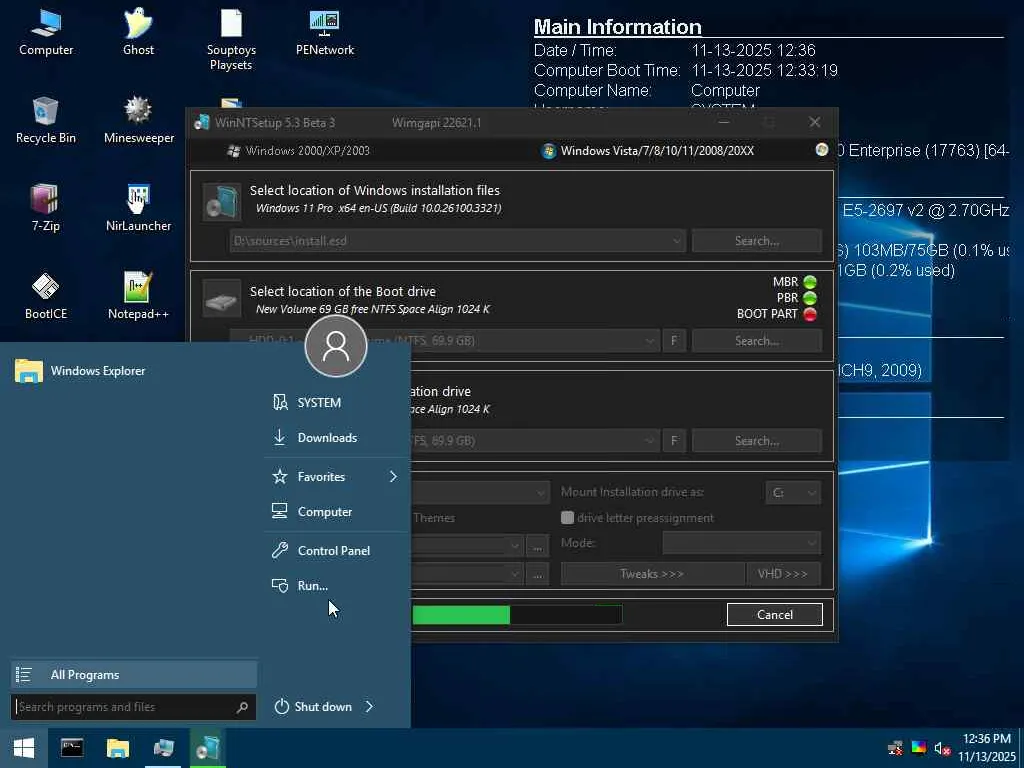Viewport: 1024px width, 768px height.
Task: Launch Minesweeper from the desktop
Action: pyautogui.click(x=138, y=121)
